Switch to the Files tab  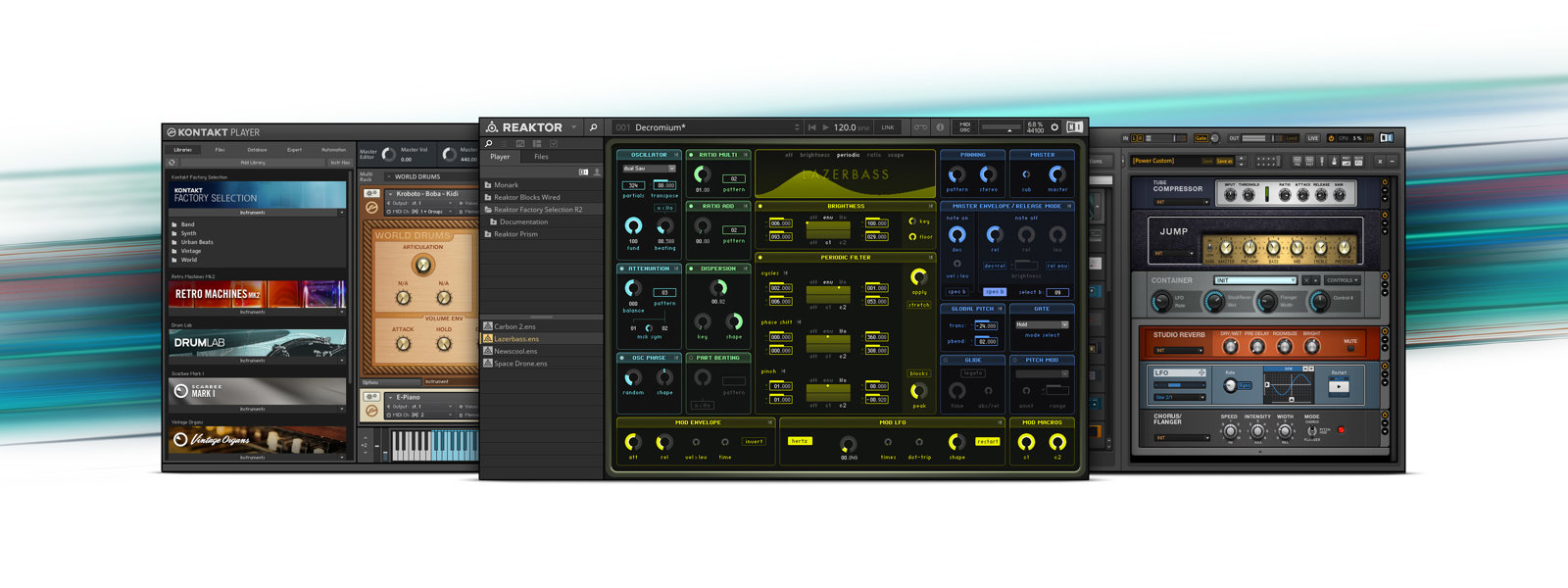541,157
